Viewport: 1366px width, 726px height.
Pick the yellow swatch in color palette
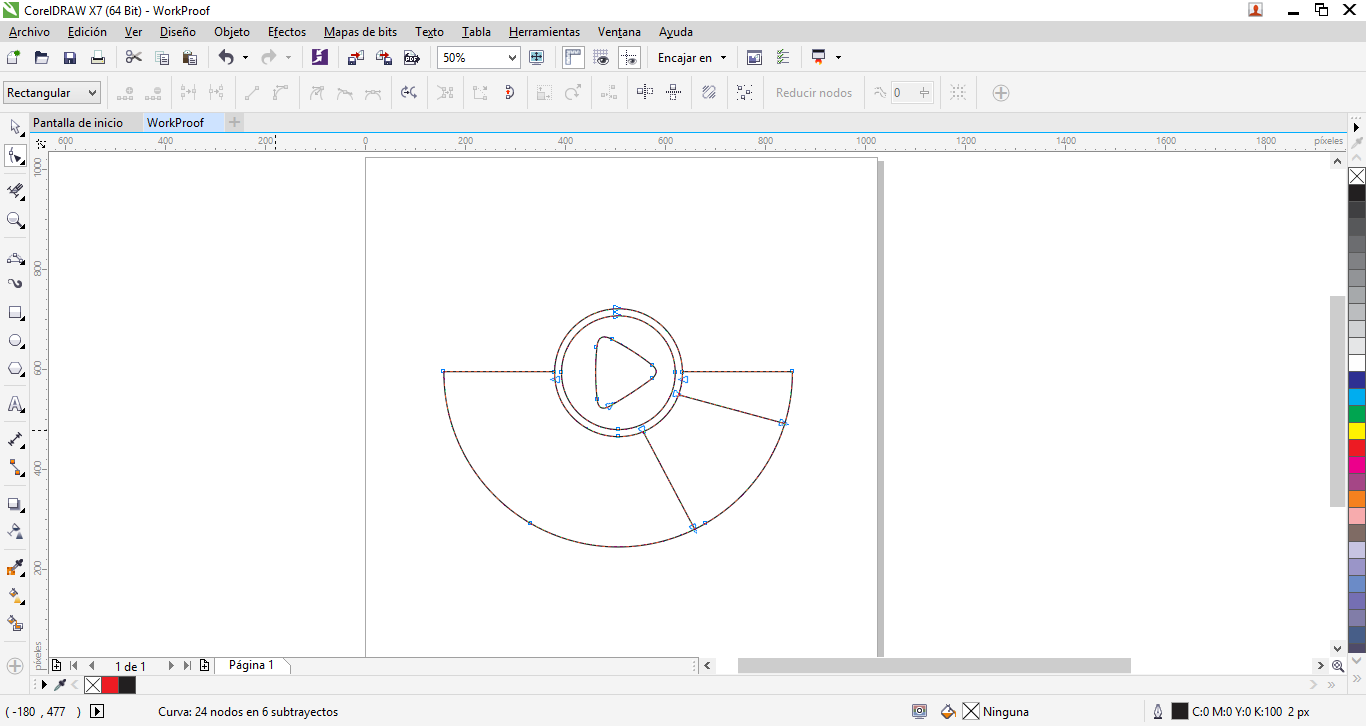click(x=1357, y=431)
